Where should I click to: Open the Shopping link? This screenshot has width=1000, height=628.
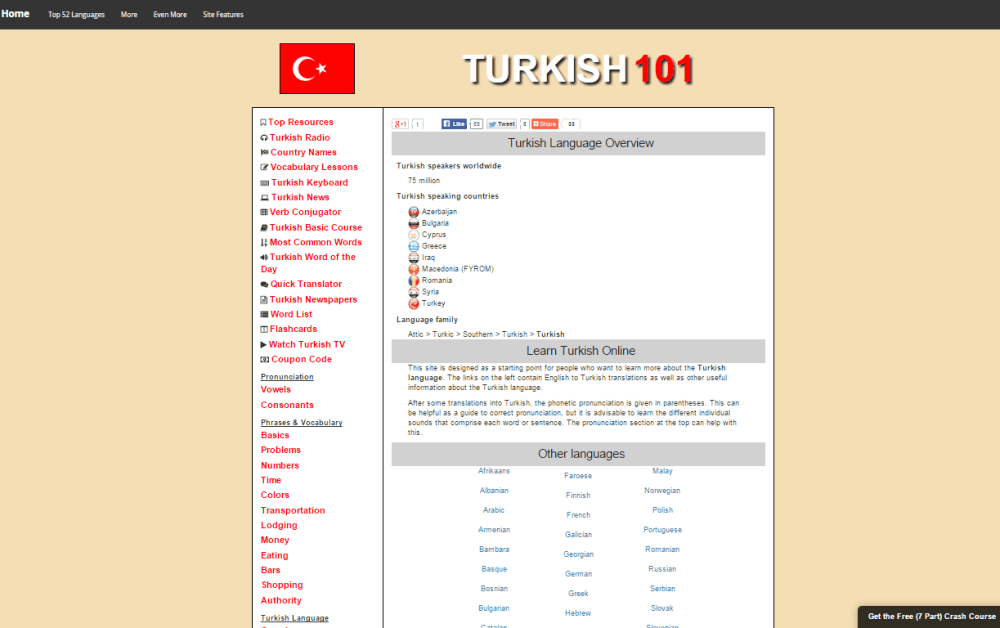[282, 585]
